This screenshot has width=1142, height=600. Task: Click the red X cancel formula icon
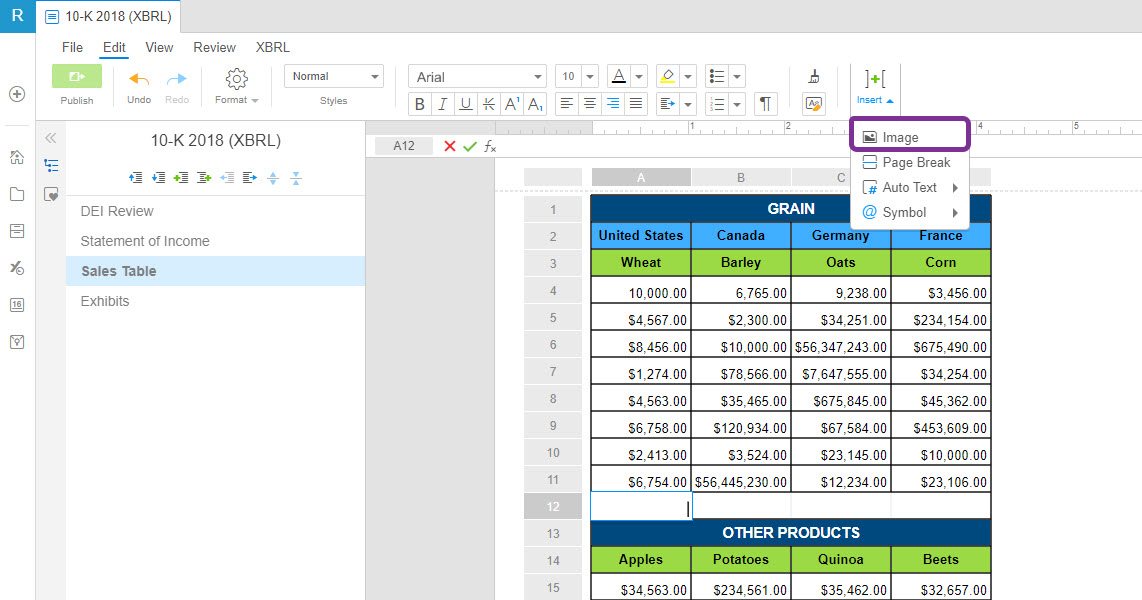pos(449,146)
